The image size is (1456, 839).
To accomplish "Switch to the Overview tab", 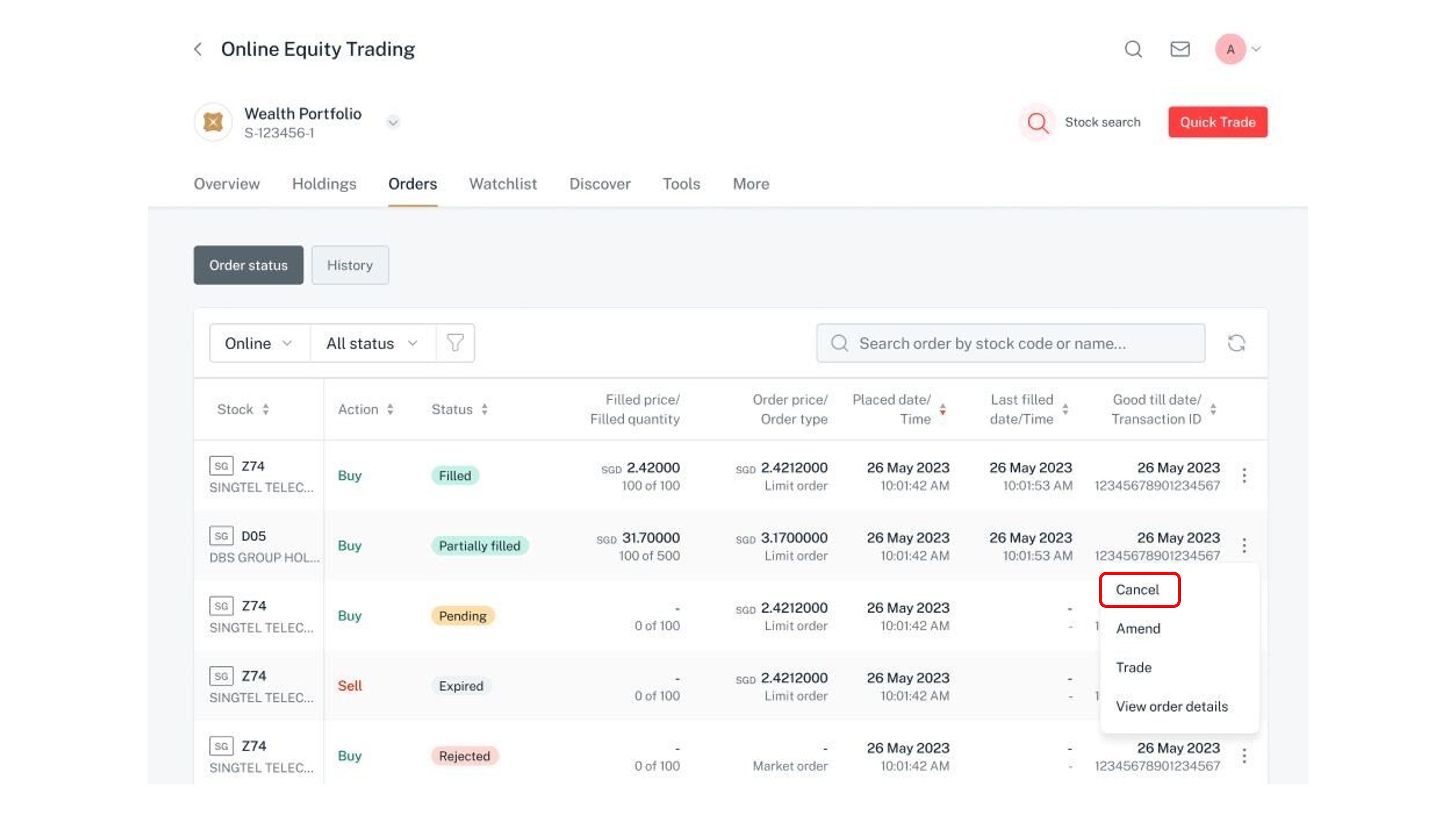I will 226,184.
